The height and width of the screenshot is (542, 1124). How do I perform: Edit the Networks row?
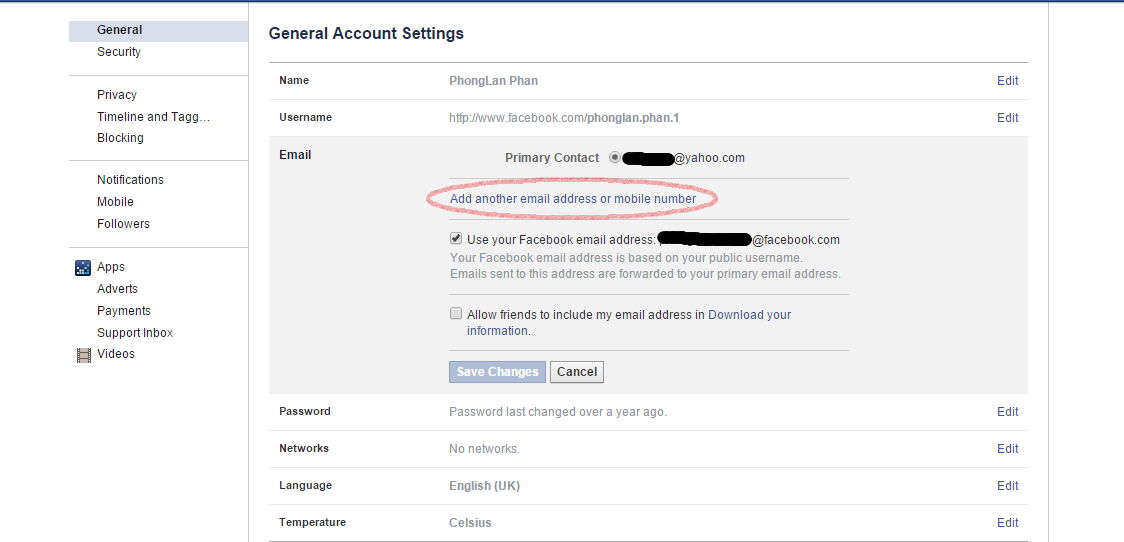coord(1007,449)
